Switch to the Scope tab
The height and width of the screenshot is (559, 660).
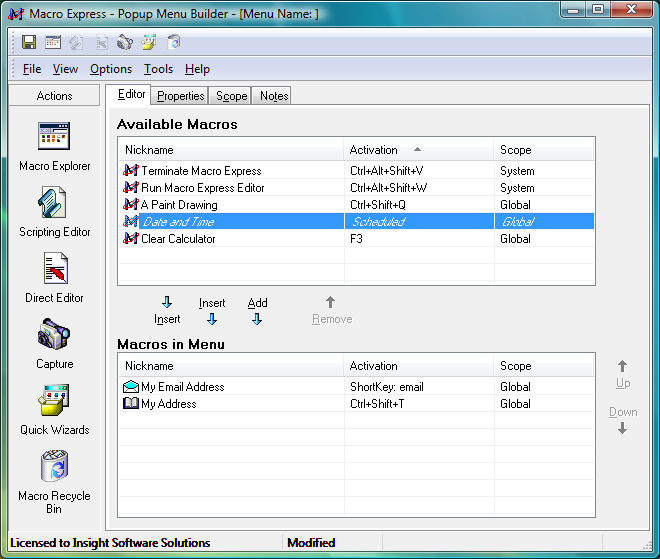[232, 96]
